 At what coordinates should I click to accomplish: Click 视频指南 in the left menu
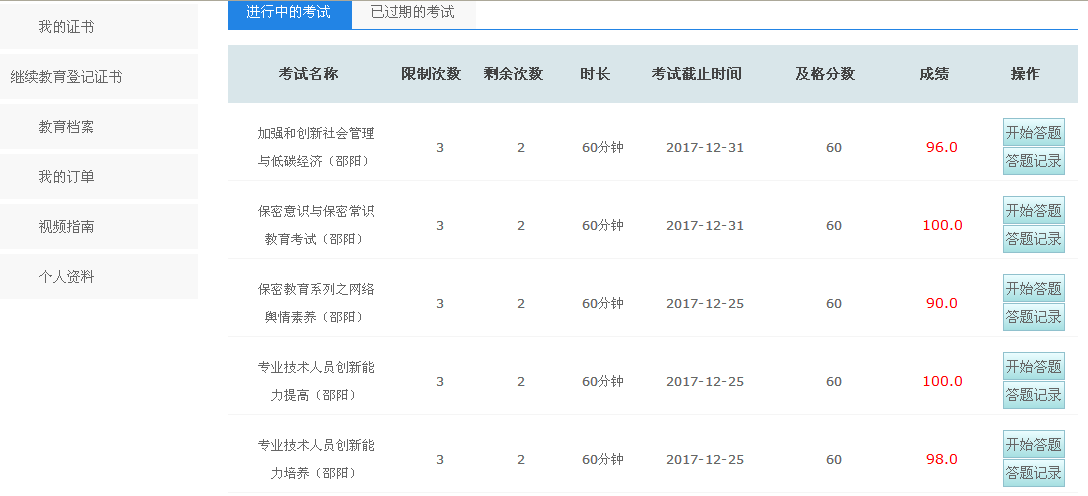coord(66,227)
